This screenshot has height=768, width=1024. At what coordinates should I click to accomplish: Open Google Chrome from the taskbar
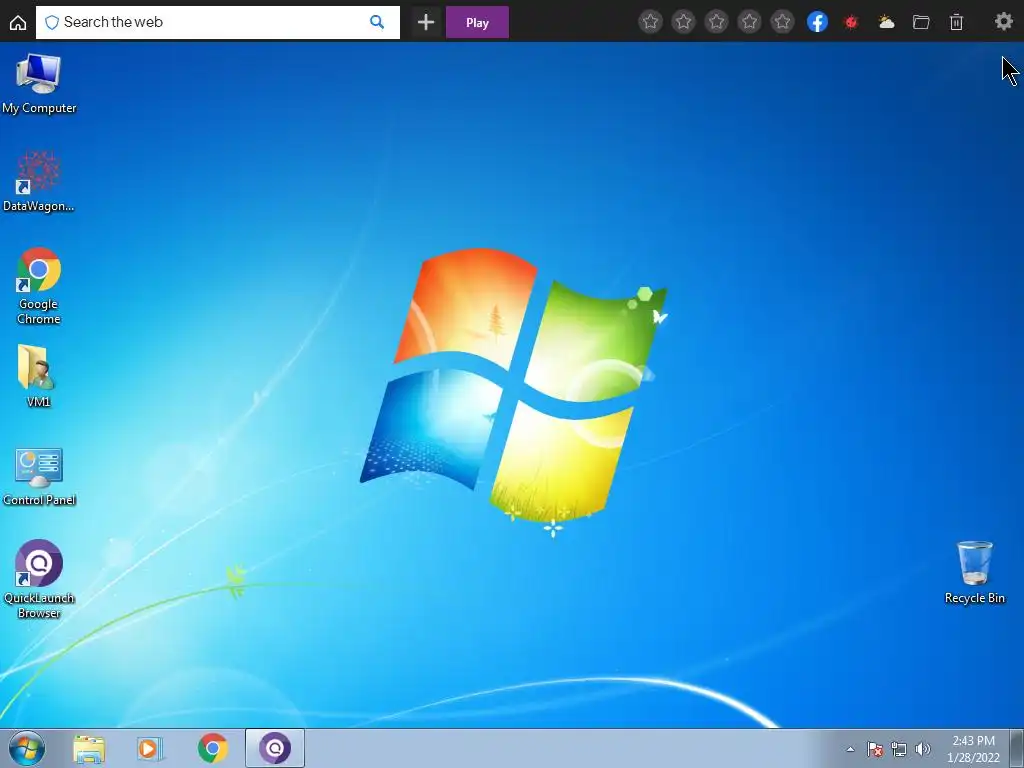[213, 748]
